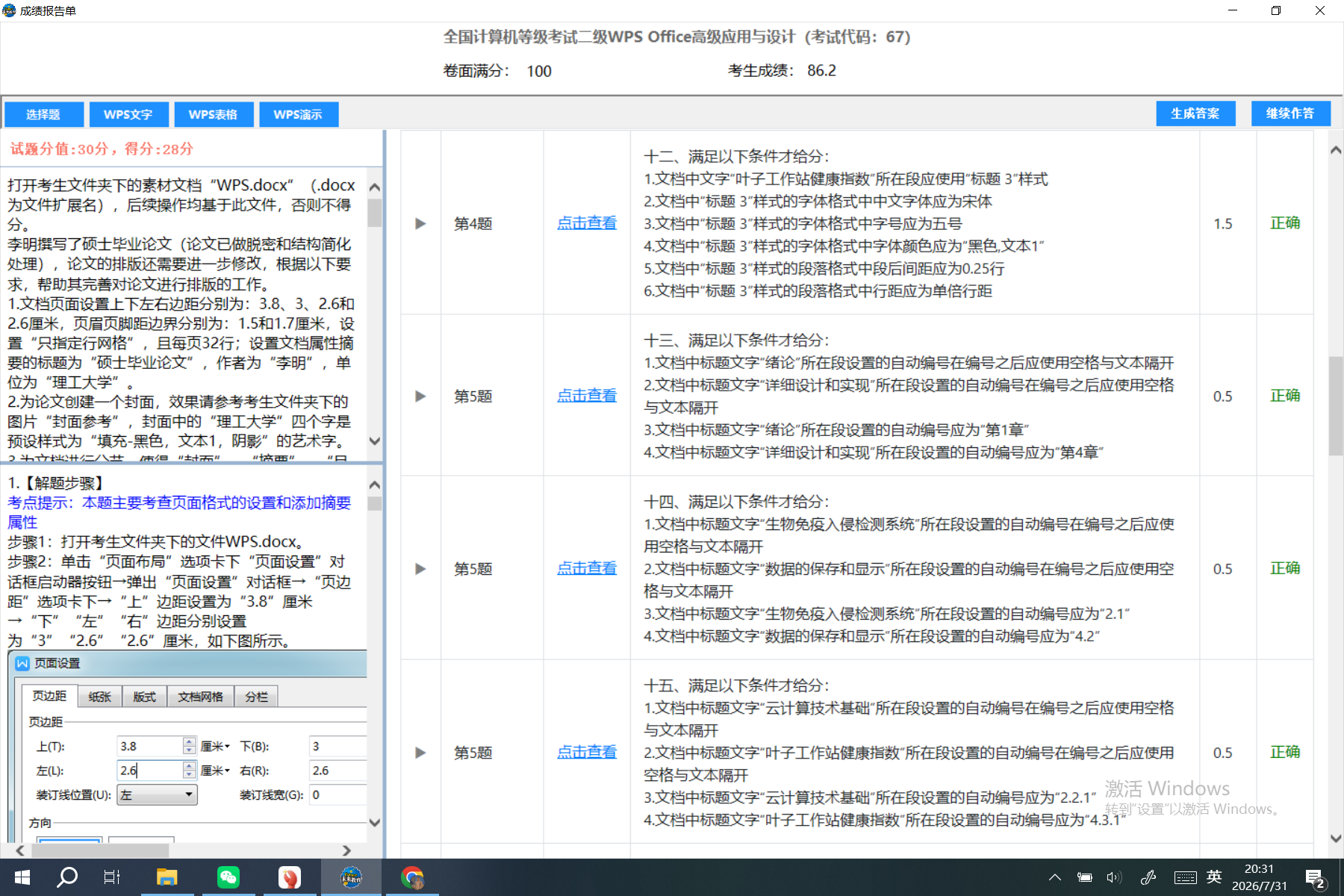The height and width of the screenshot is (896, 1344).
Task: Click the horizontal scrollbar thumb
Action: 99,850
